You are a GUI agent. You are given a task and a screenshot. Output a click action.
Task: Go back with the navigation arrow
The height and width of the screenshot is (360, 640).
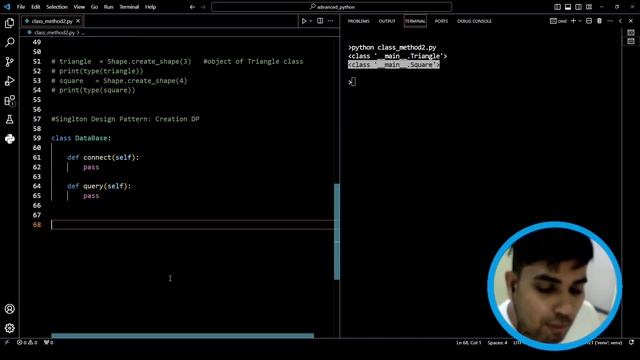click(192, 7)
